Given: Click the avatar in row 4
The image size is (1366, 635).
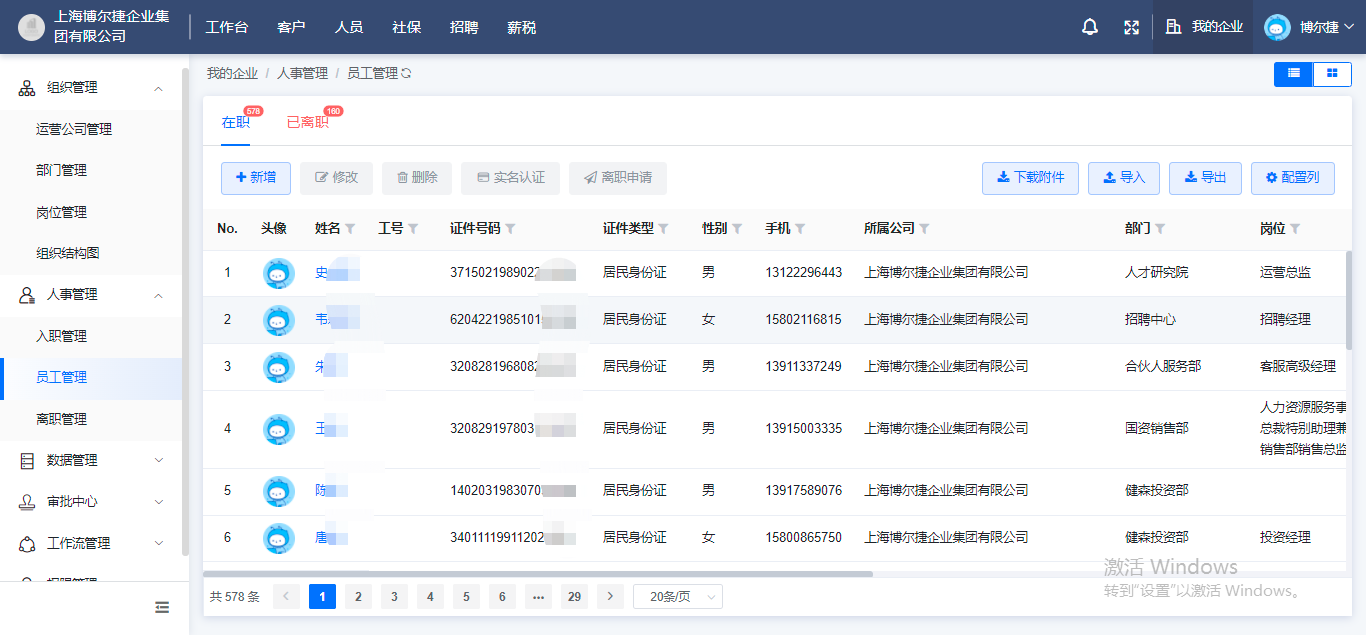Looking at the screenshot, I should tap(279, 429).
